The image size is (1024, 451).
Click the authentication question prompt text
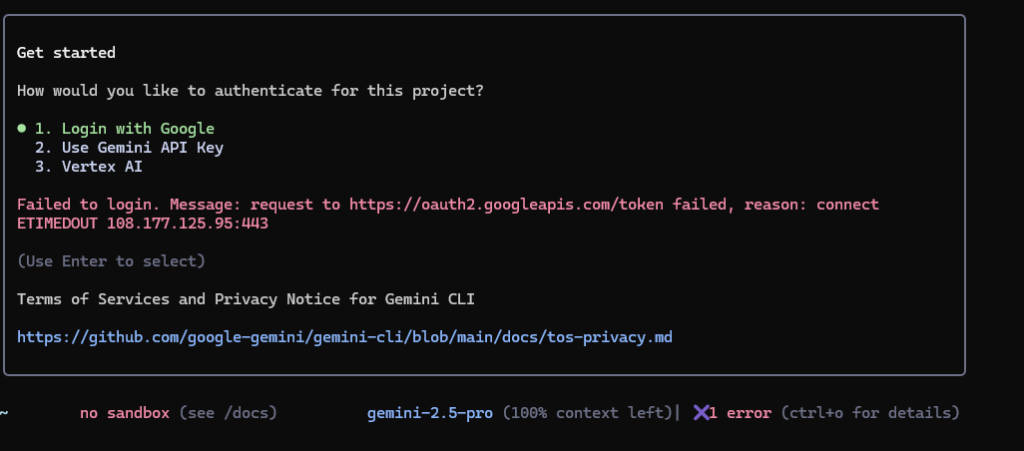pos(250,91)
